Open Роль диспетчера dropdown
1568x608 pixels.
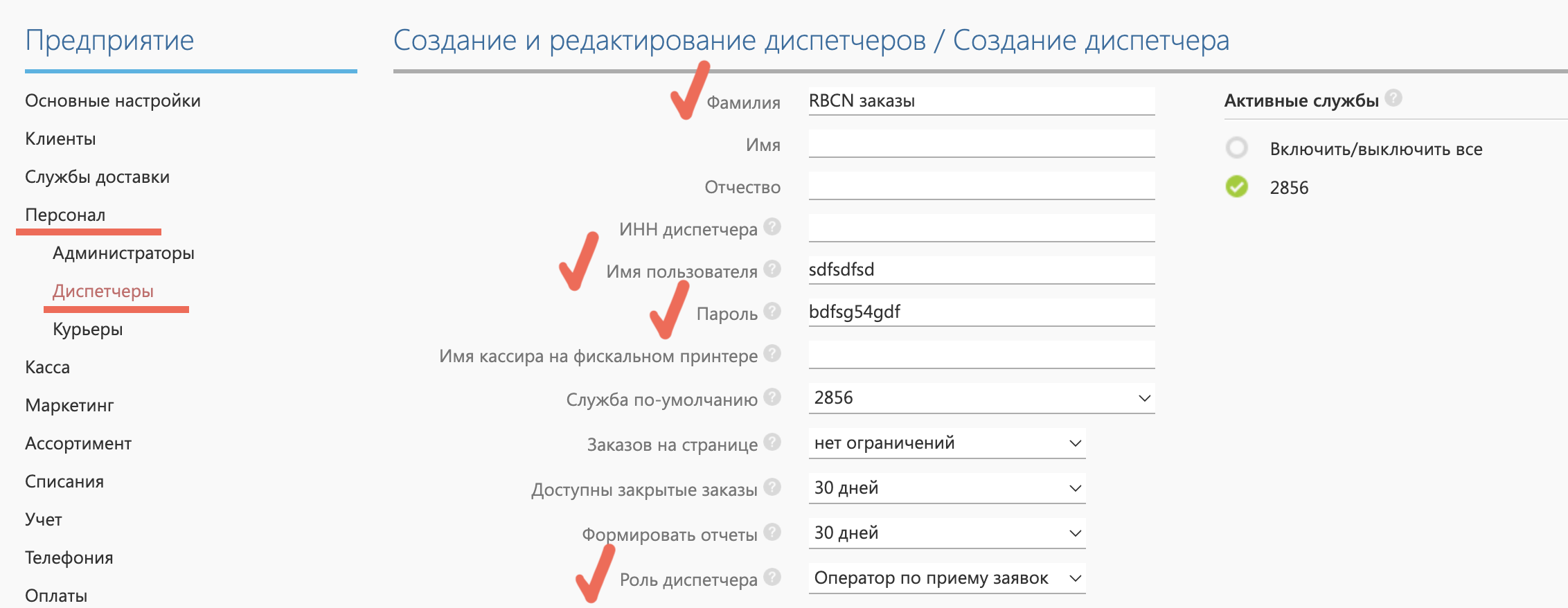pyautogui.click(x=946, y=578)
